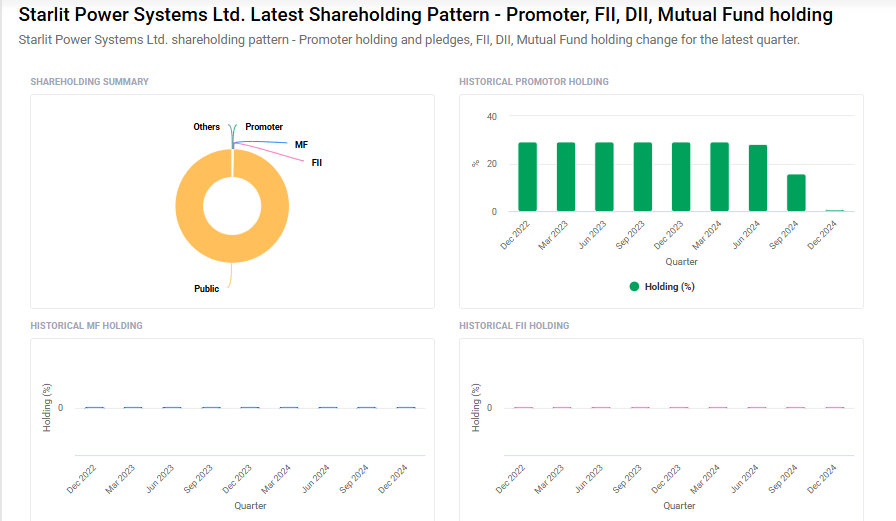The width and height of the screenshot is (896, 521).
Task: Click Sep 2024 axis label in FII chart
Action: [x=783, y=479]
